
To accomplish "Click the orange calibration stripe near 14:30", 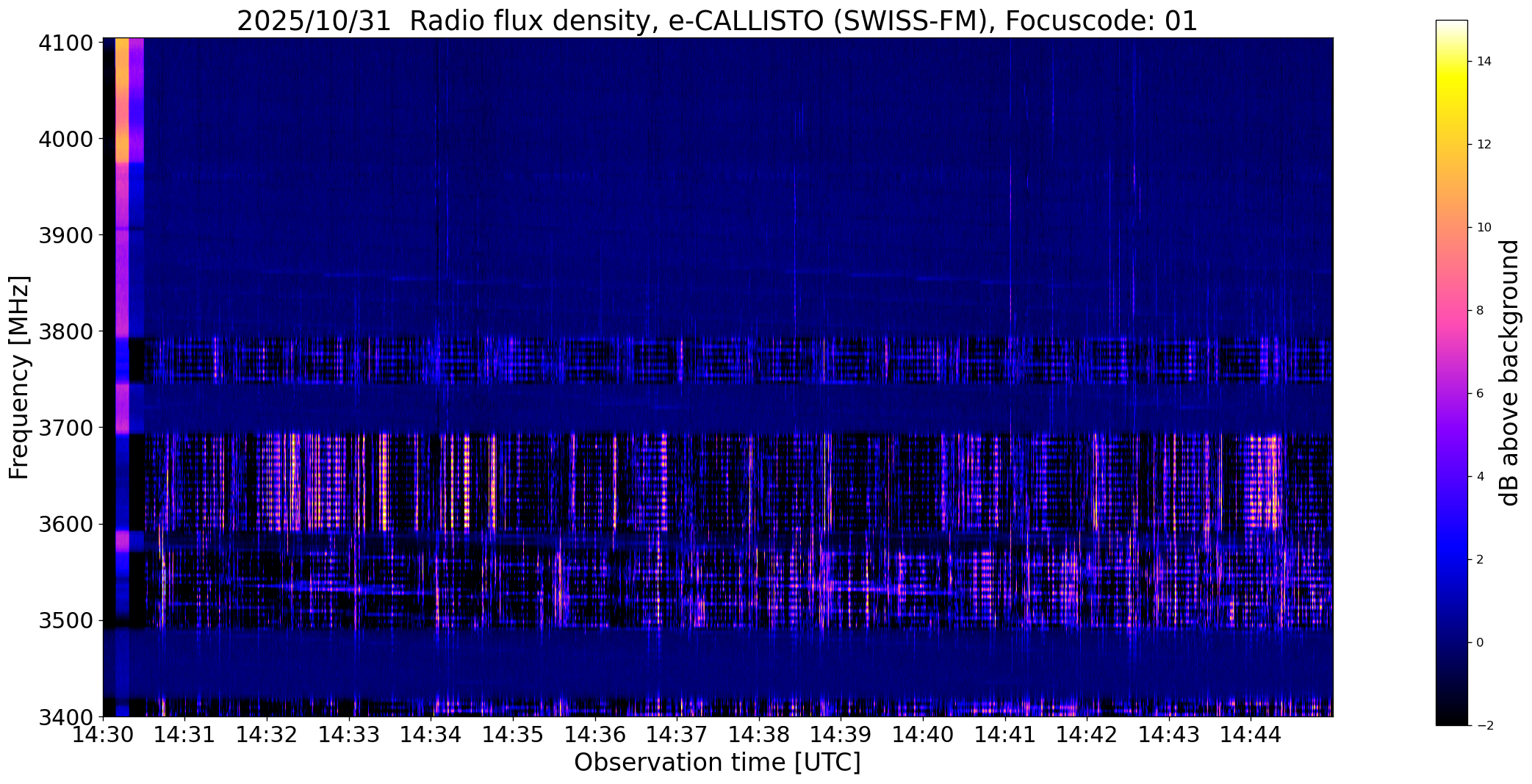I will [122, 100].
